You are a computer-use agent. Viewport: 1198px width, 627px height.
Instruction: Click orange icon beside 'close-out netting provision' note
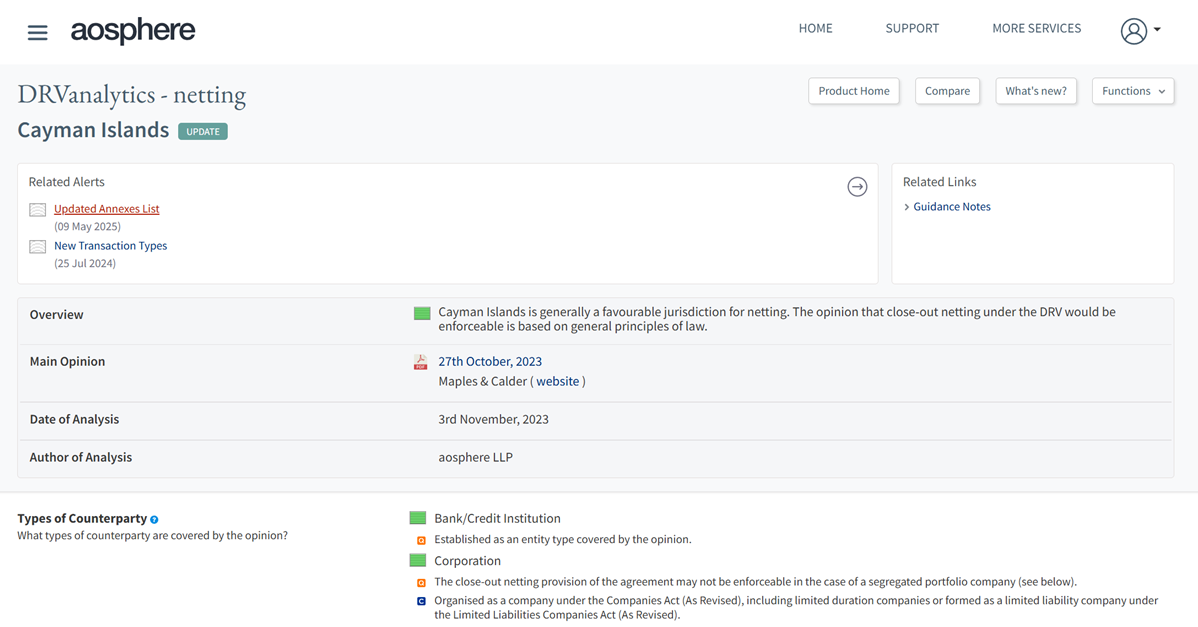click(421, 583)
